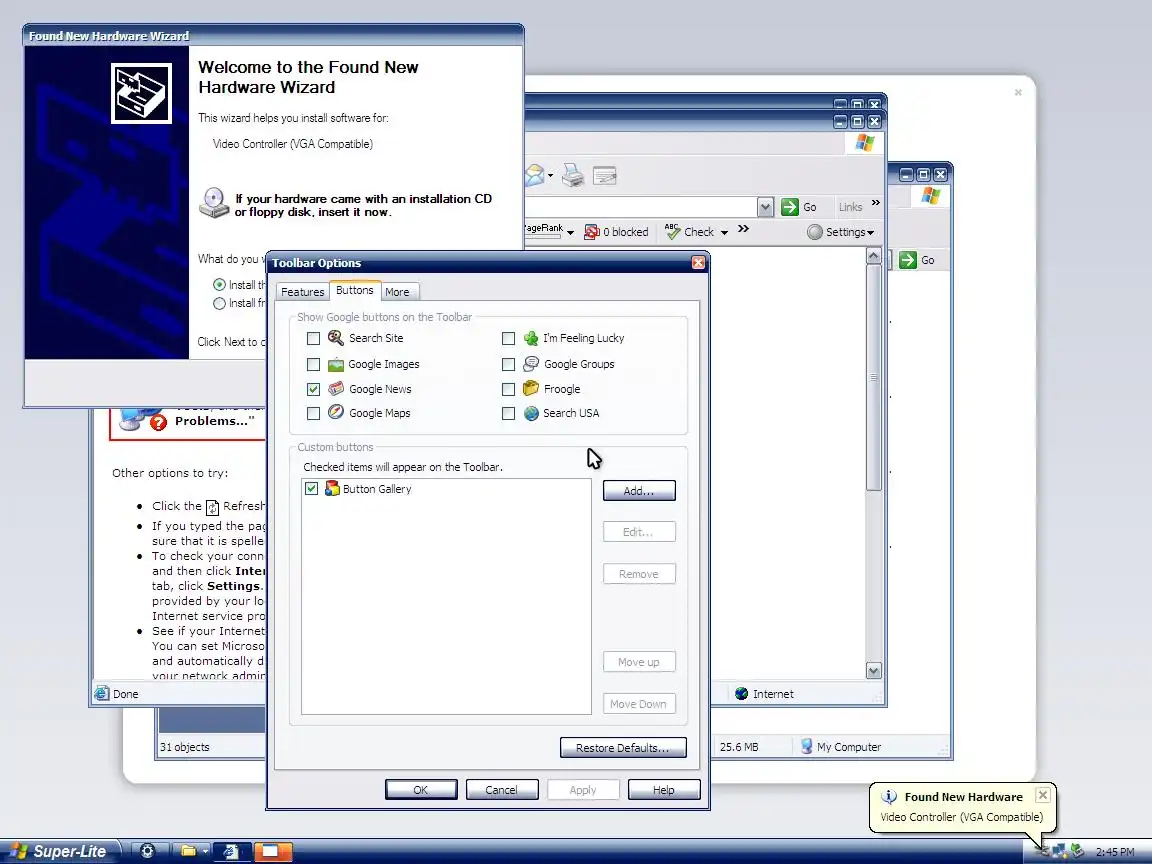This screenshot has height=864, width=1152.
Task: Enable the Search USA checkbox
Action: (508, 414)
